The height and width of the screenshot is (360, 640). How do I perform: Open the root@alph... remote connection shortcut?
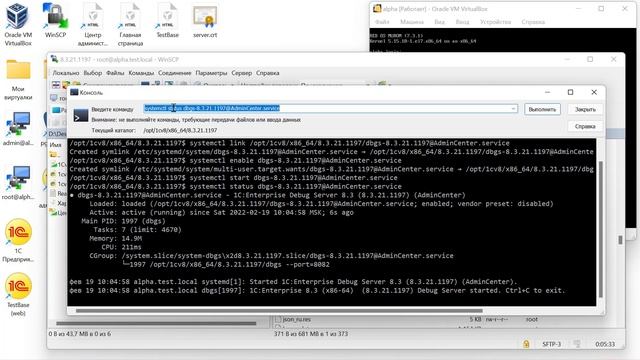(x=18, y=182)
